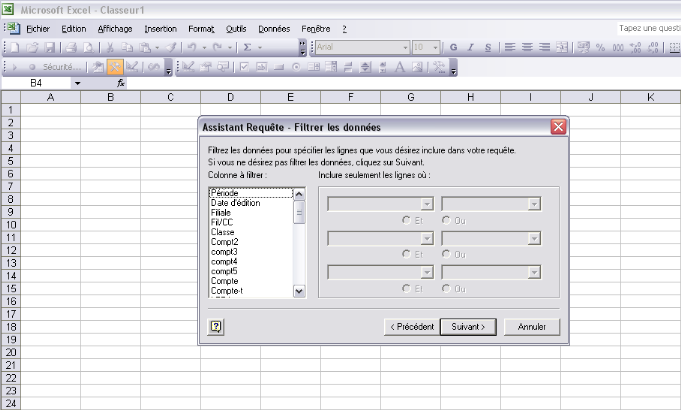Click the 'Annuler' button
681x410 pixels.
point(531,326)
